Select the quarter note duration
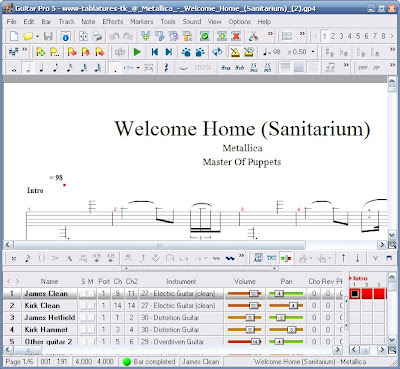Viewport: 400px width, 369px height. 42,68
